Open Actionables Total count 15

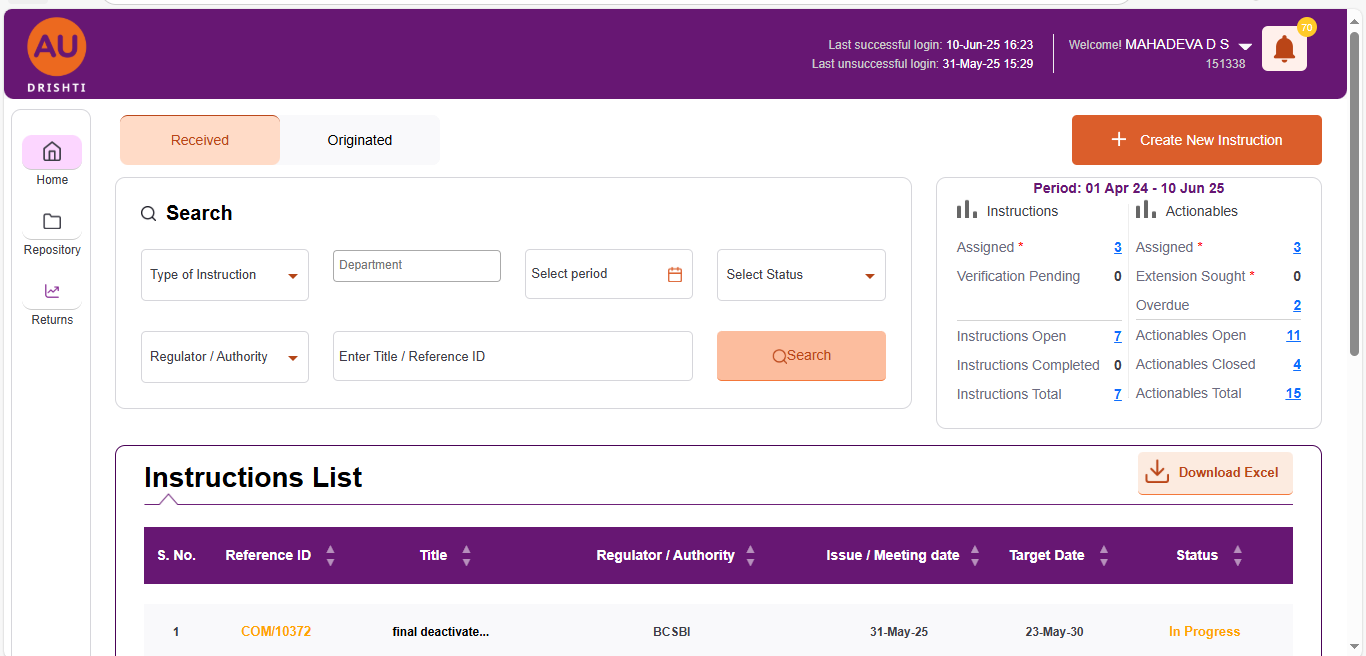[1294, 393]
